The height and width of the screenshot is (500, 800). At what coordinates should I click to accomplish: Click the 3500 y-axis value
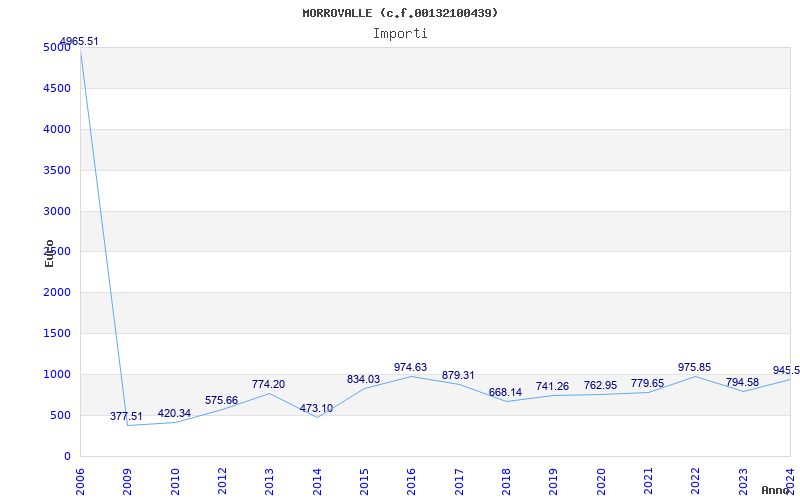click(x=57, y=170)
